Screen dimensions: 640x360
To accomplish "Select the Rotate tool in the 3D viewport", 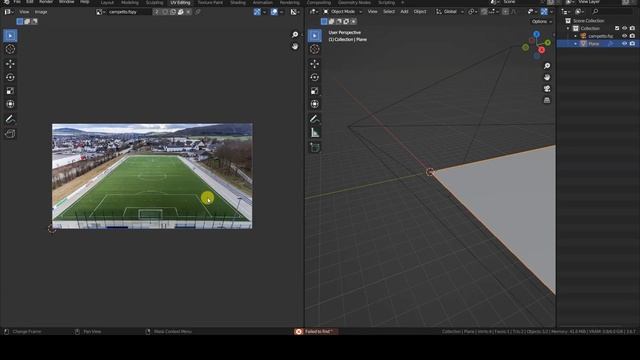I will [315, 77].
